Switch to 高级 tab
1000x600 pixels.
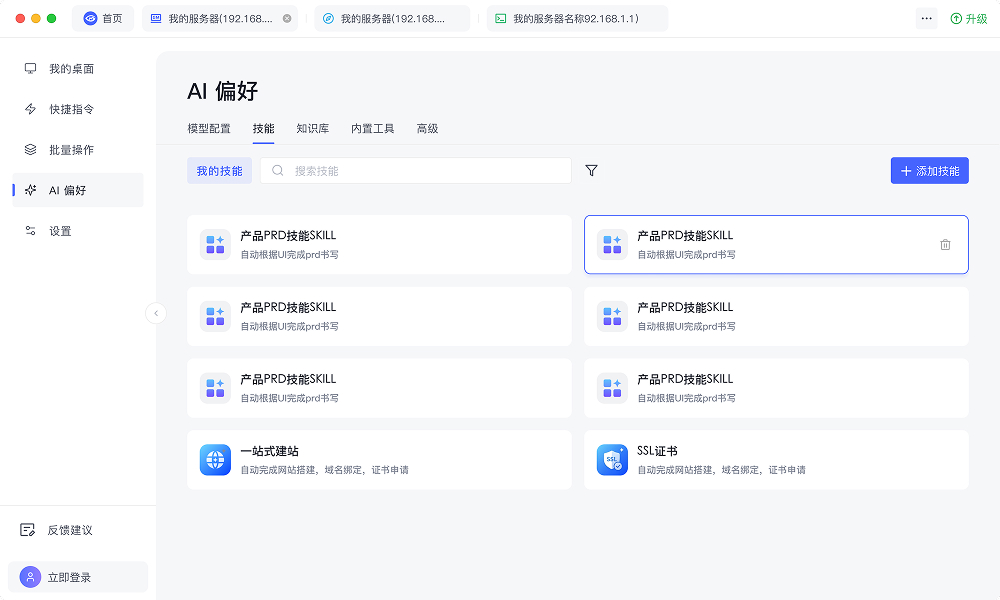tap(427, 129)
